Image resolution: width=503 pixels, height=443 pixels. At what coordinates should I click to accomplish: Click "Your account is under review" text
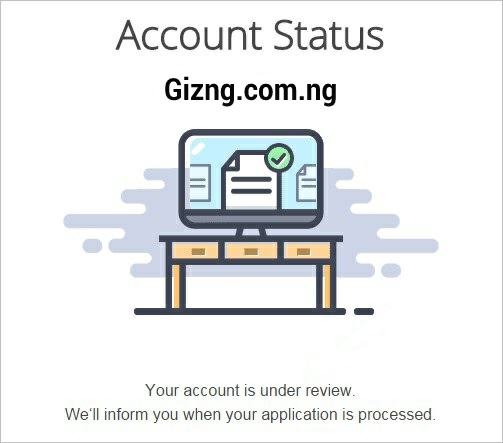pos(250,390)
